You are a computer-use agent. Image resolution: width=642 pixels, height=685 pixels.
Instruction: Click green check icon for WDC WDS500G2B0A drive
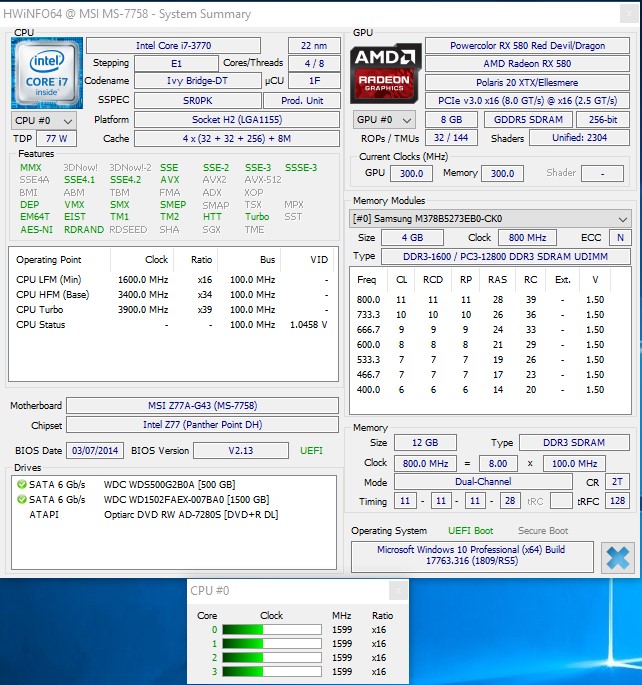21,484
